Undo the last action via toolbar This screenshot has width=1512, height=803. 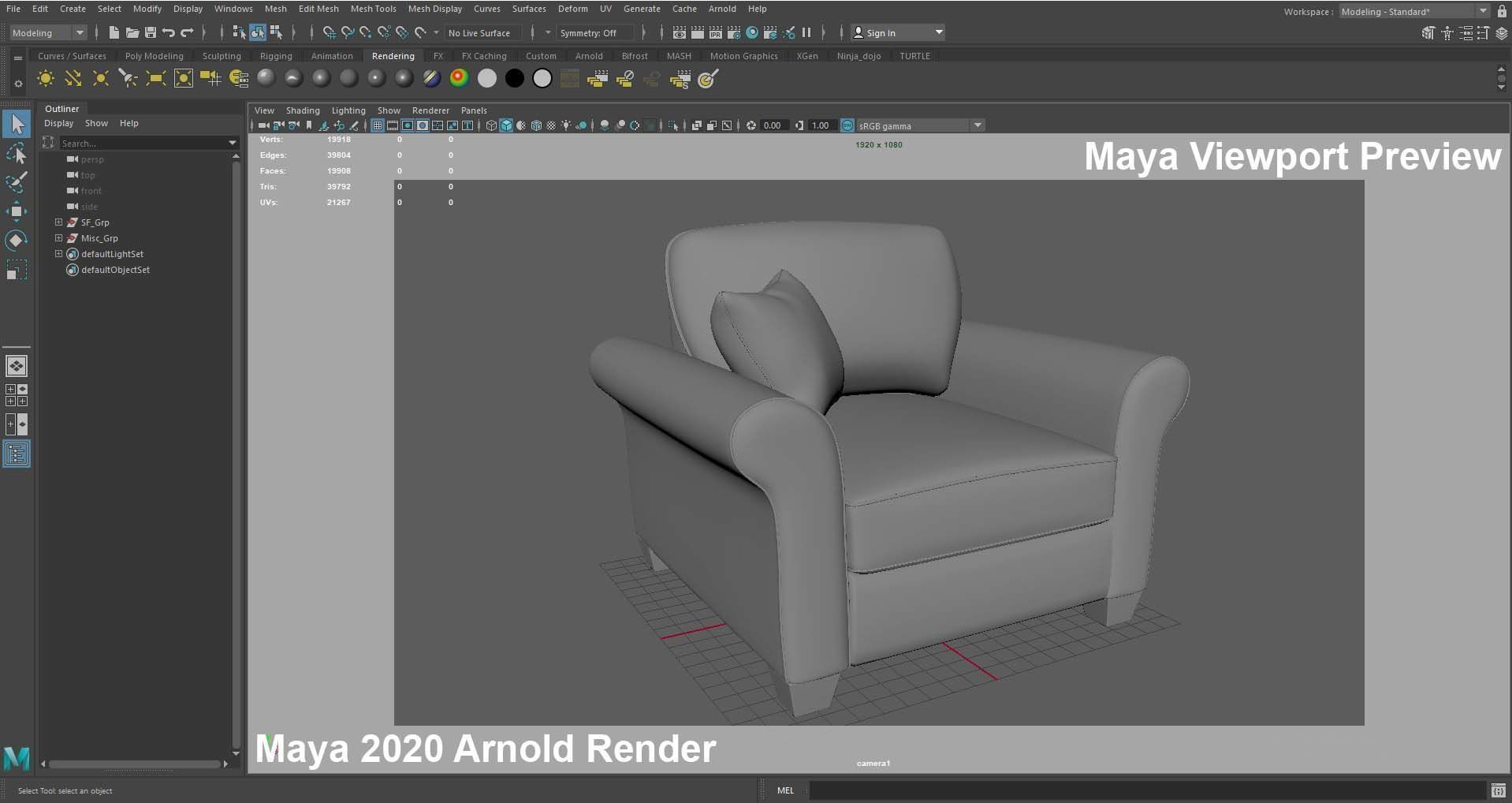[x=169, y=32]
